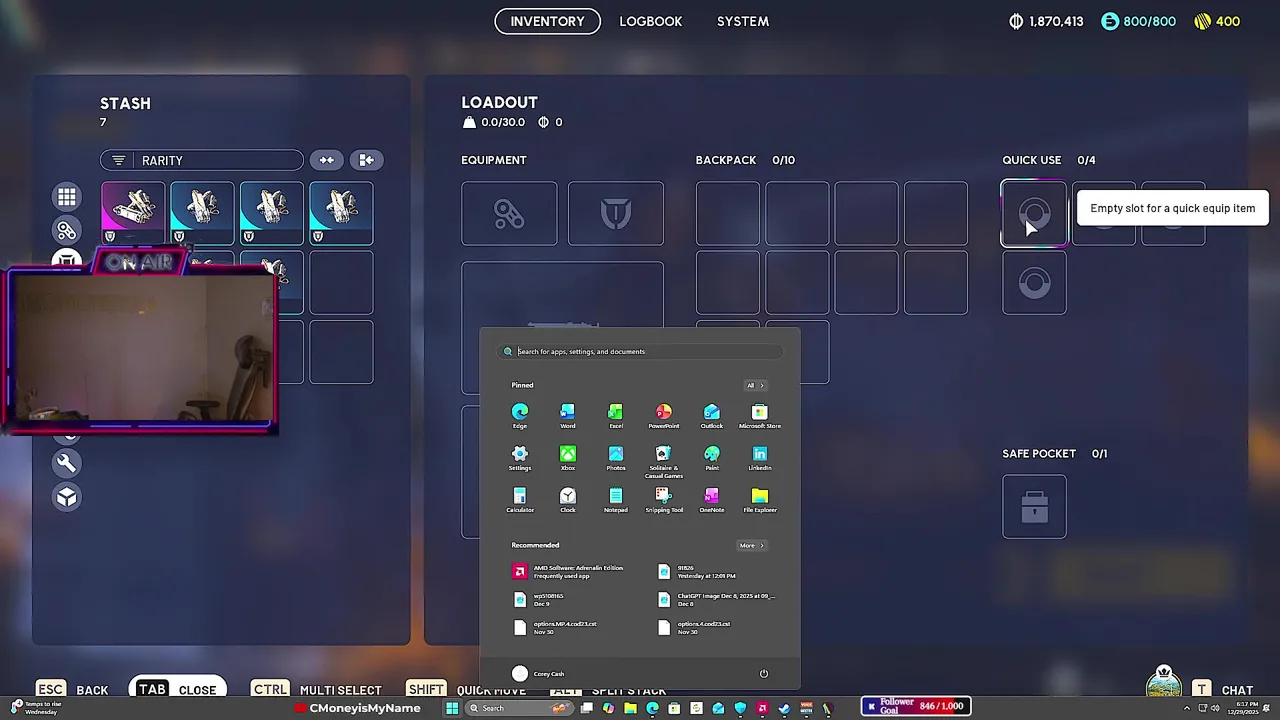This screenshot has height=720, width=1280.
Task: Click the Start menu search field
Action: pos(640,351)
